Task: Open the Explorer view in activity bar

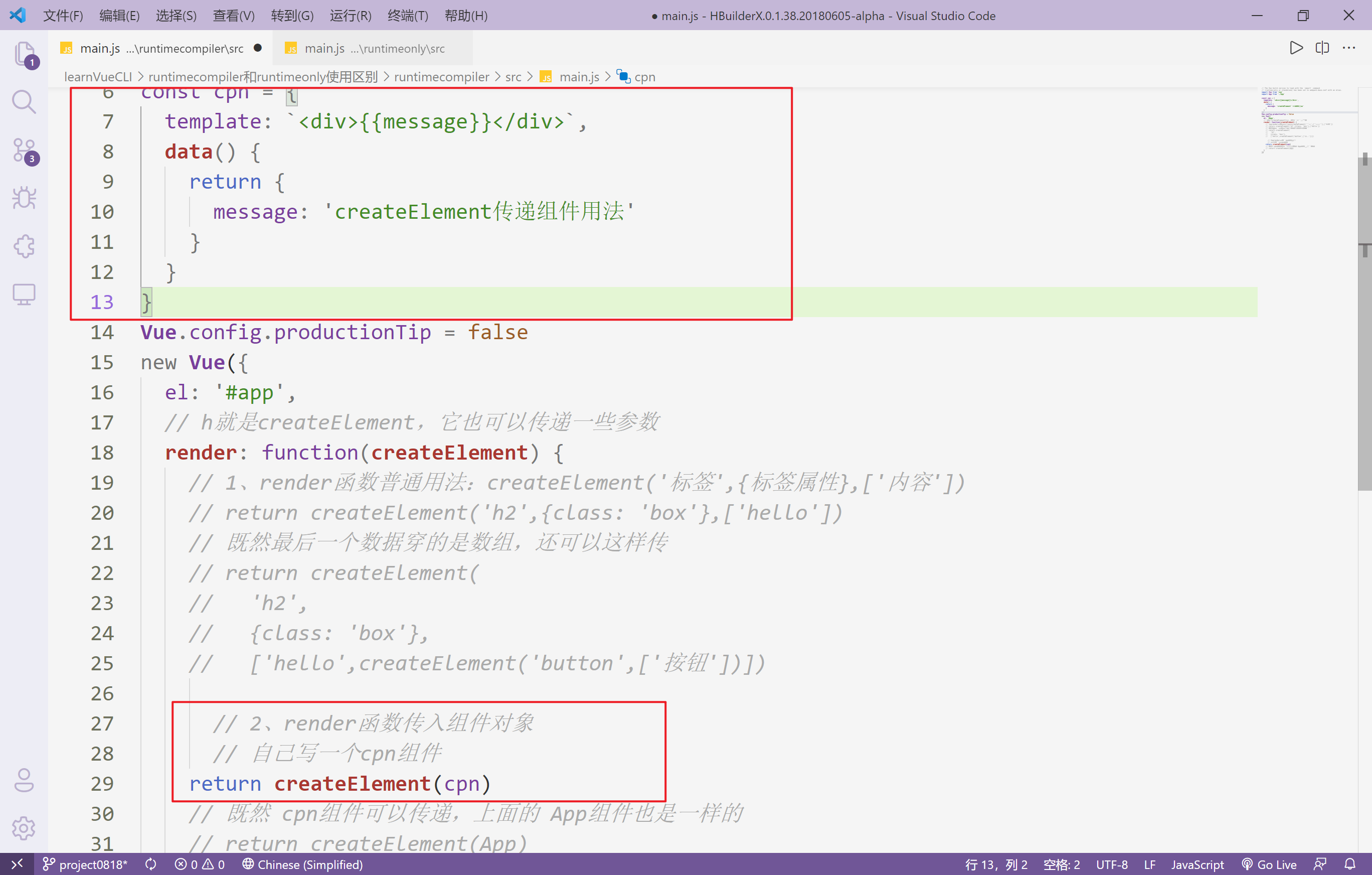Action: coord(24,54)
